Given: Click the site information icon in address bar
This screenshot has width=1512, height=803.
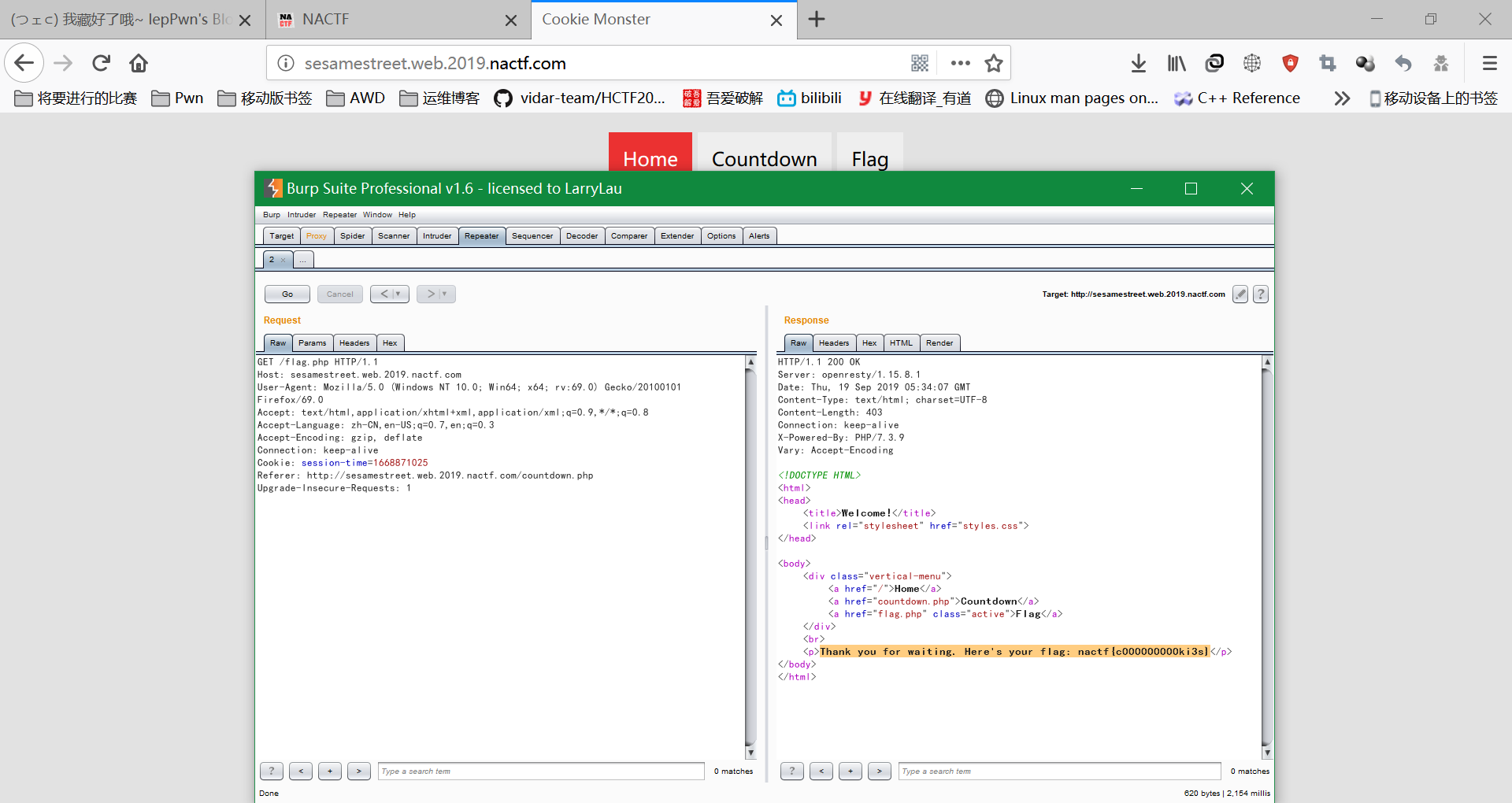Looking at the screenshot, I should 286,63.
